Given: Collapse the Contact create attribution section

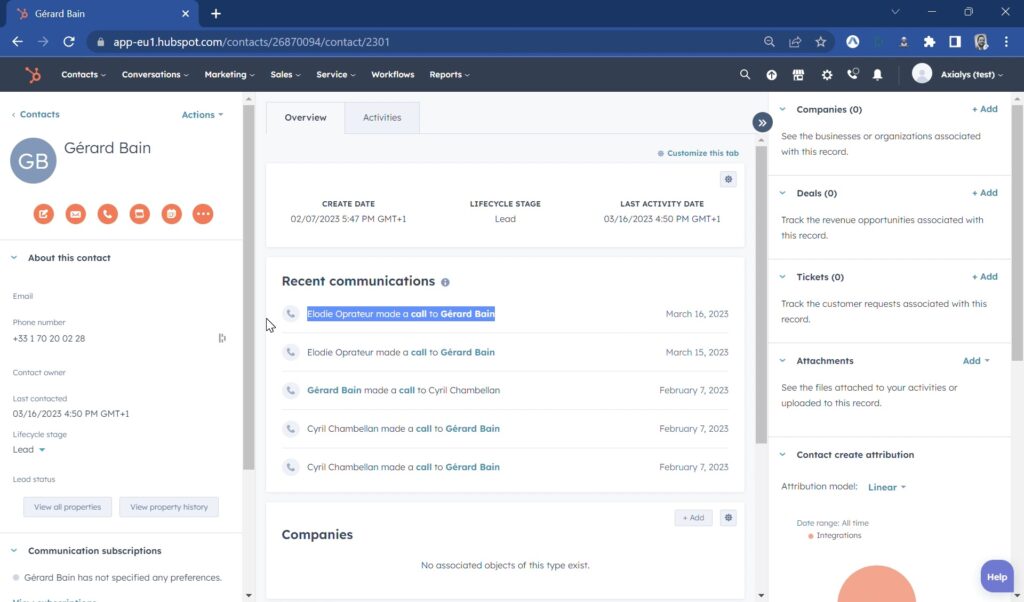Looking at the screenshot, I should [782, 454].
